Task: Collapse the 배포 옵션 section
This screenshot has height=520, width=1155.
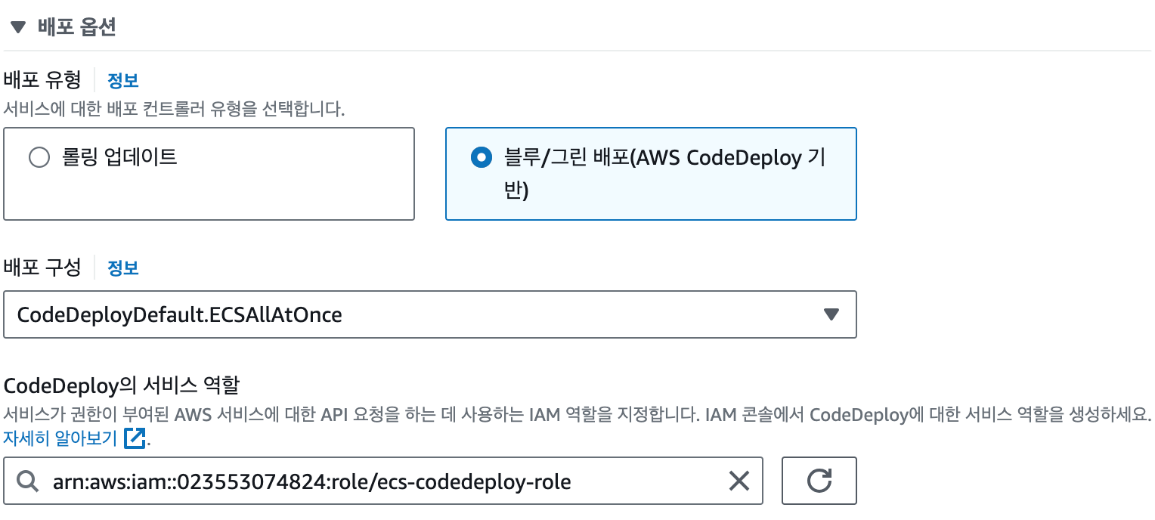Action: point(18,27)
